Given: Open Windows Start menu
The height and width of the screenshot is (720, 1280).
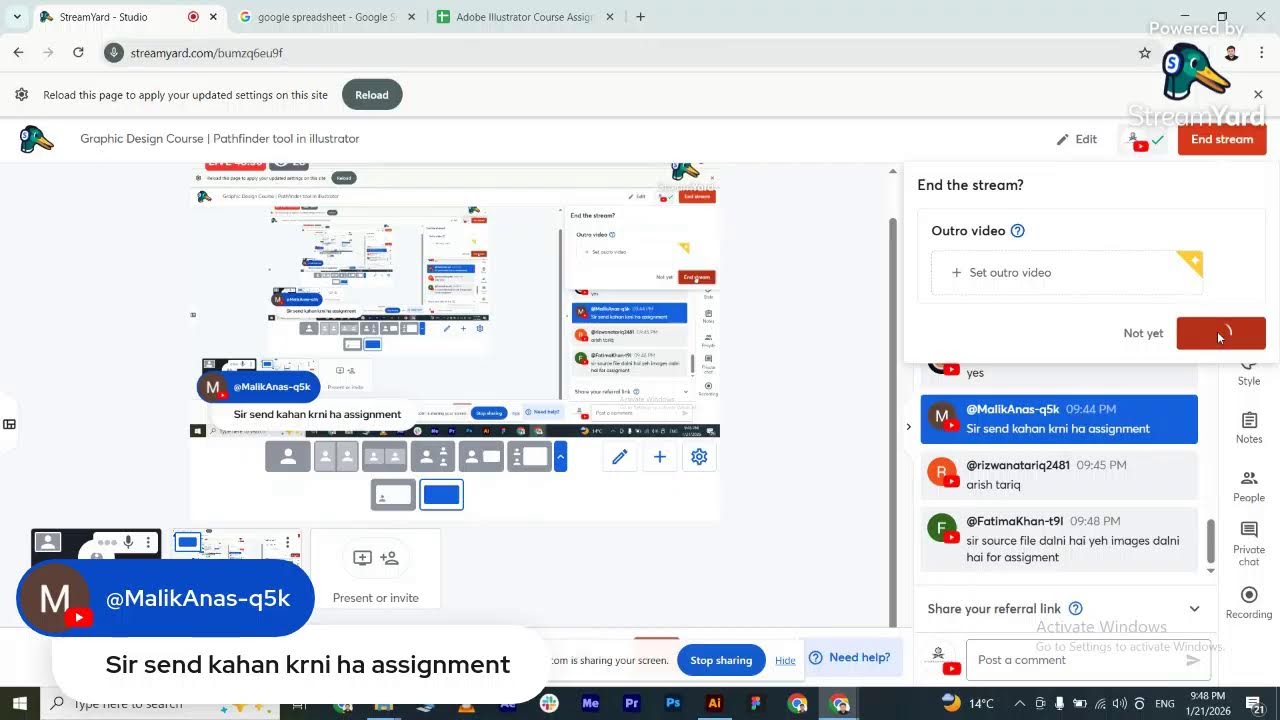Looking at the screenshot, I should 20,703.
